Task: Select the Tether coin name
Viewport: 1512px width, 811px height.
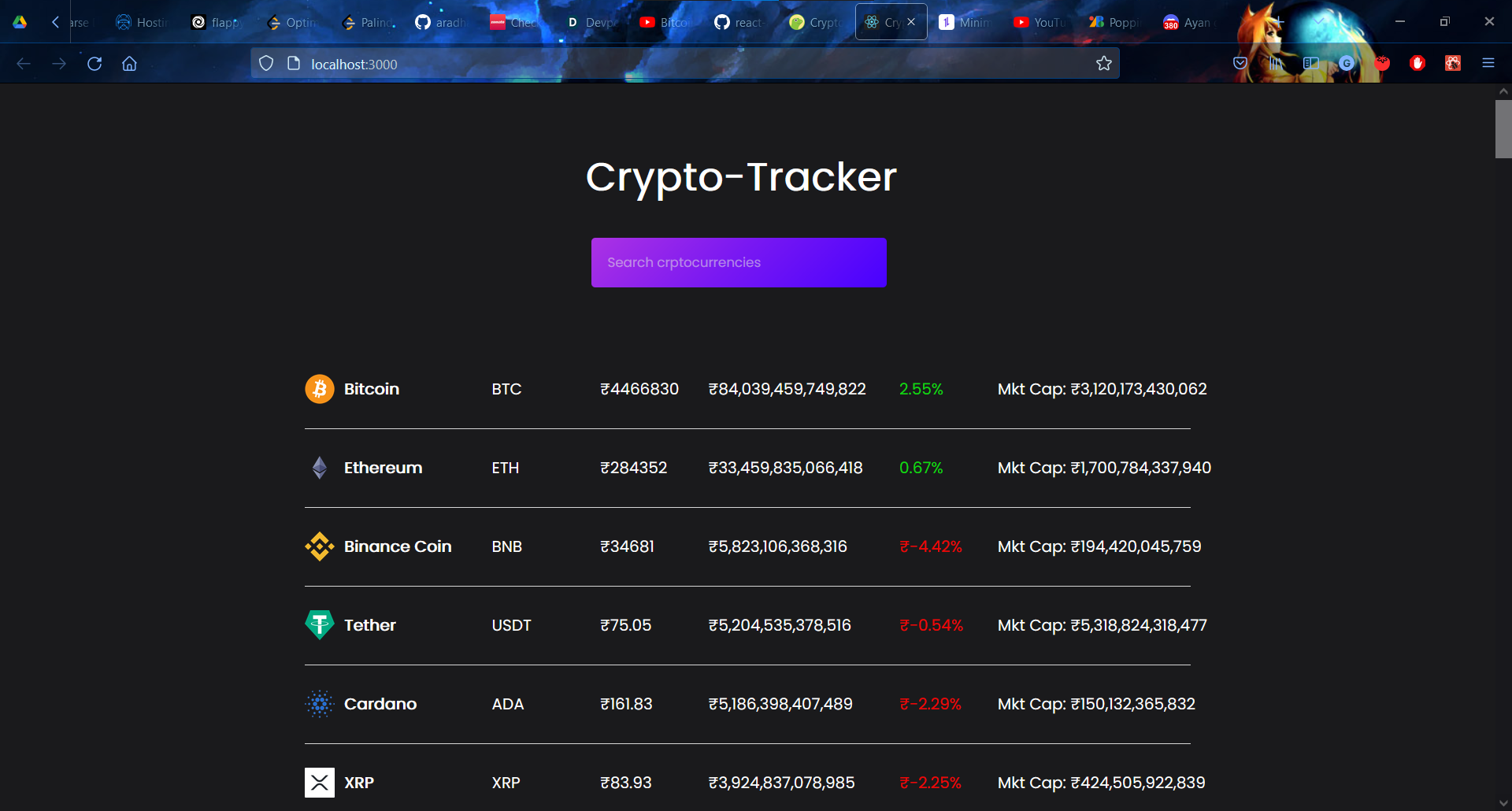Action: tap(370, 625)
